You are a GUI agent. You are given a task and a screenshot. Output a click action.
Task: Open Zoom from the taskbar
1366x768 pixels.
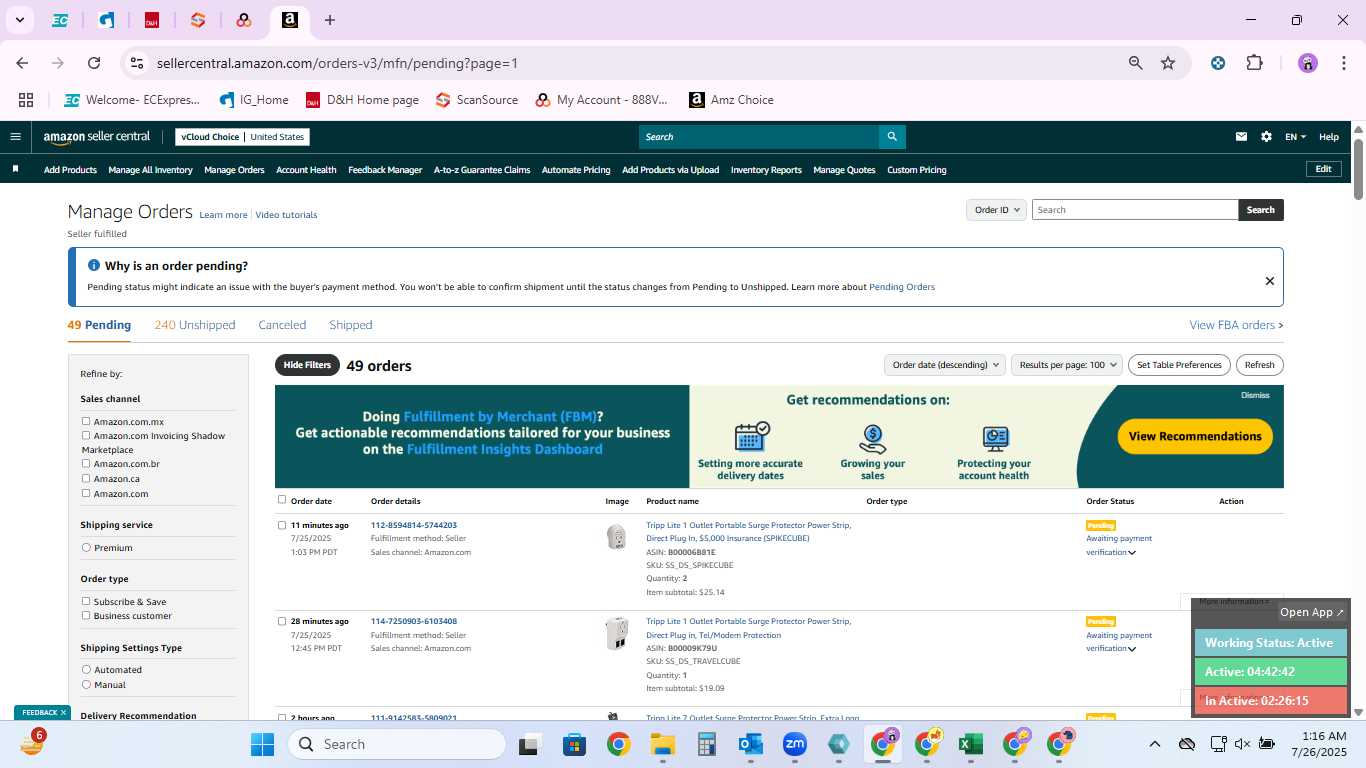coord(795,744)
